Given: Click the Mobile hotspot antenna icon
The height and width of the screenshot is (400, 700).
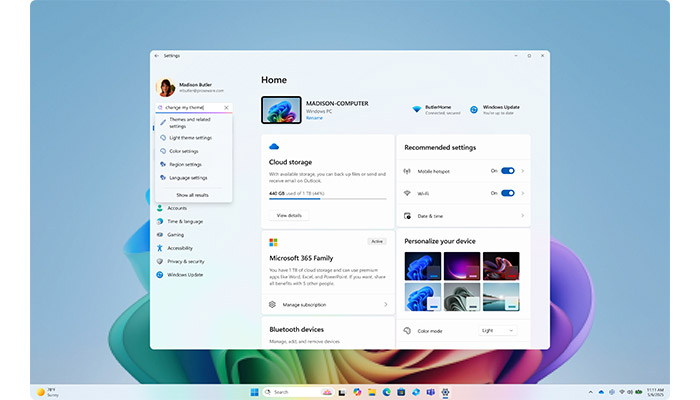Looking at the screenshot, I should (x=407, y=171).
